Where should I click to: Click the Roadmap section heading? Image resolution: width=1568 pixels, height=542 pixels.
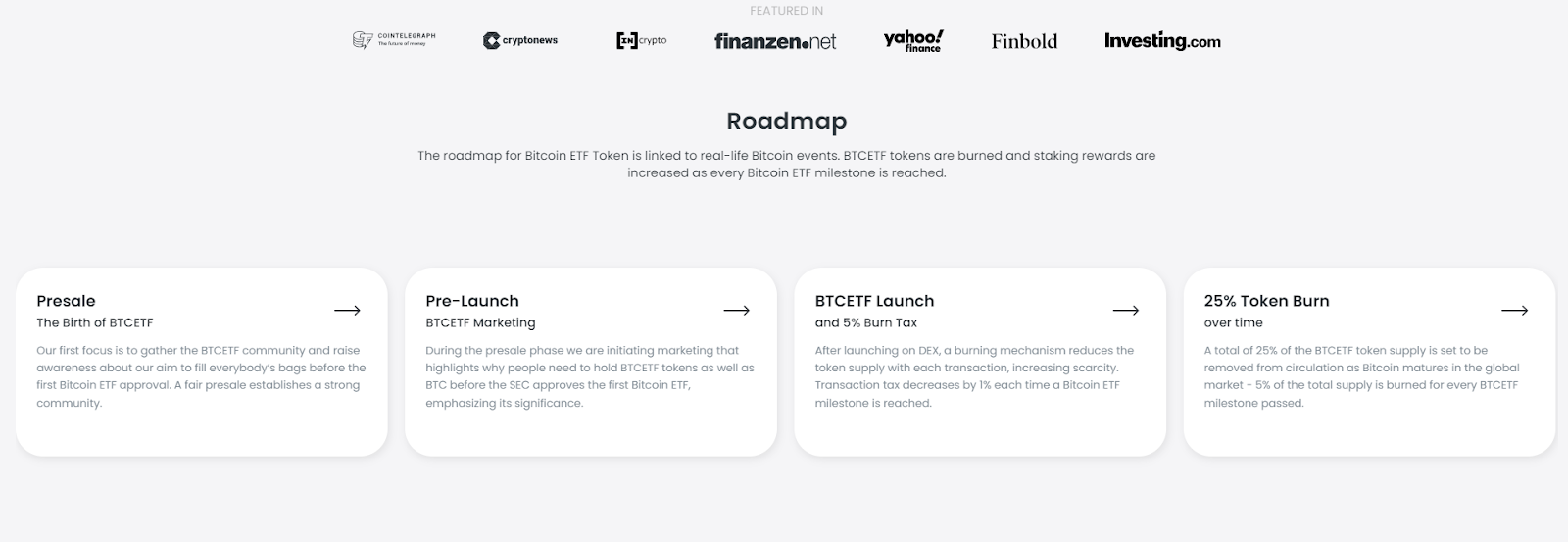click(786, 122)
